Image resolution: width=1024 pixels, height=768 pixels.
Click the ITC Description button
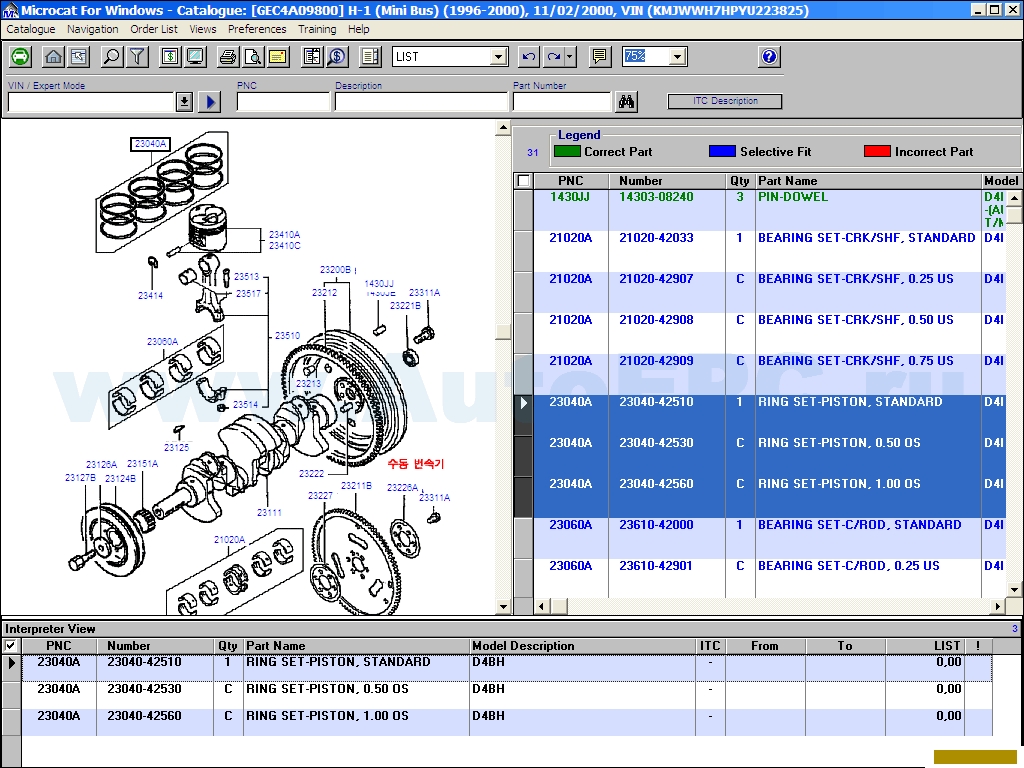click(x=725, y=101)
